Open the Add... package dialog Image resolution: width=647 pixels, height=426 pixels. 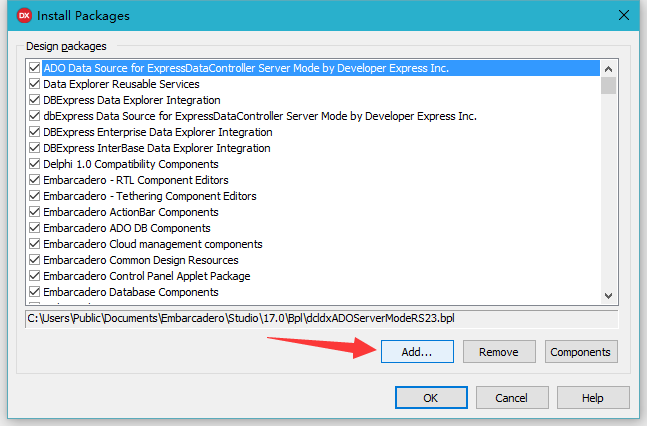[x=417, y=352]
